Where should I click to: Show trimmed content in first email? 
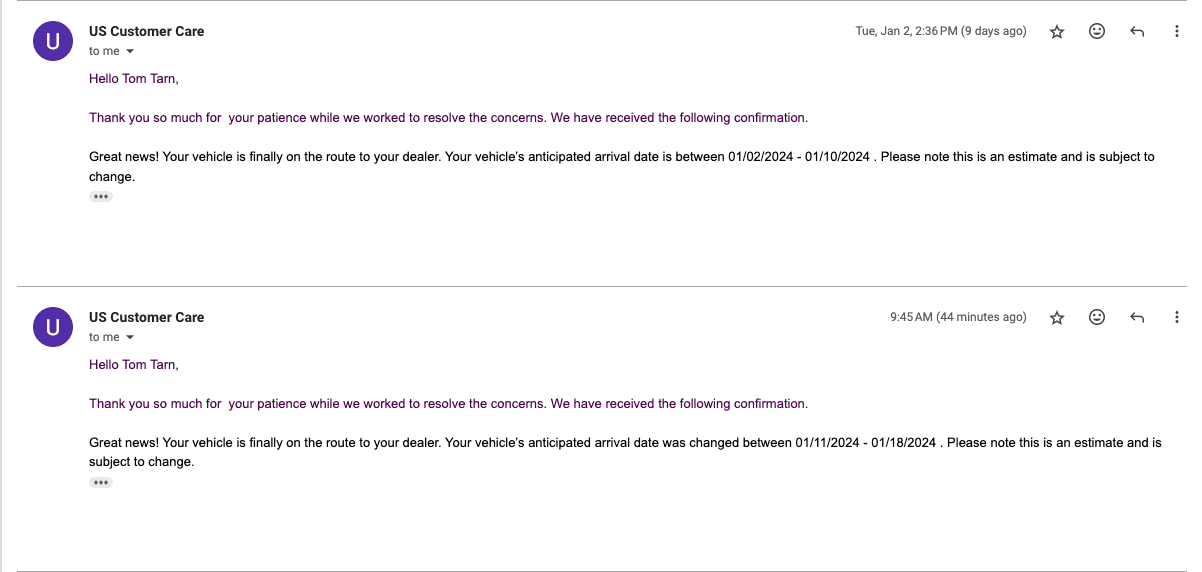coord(101,197)
